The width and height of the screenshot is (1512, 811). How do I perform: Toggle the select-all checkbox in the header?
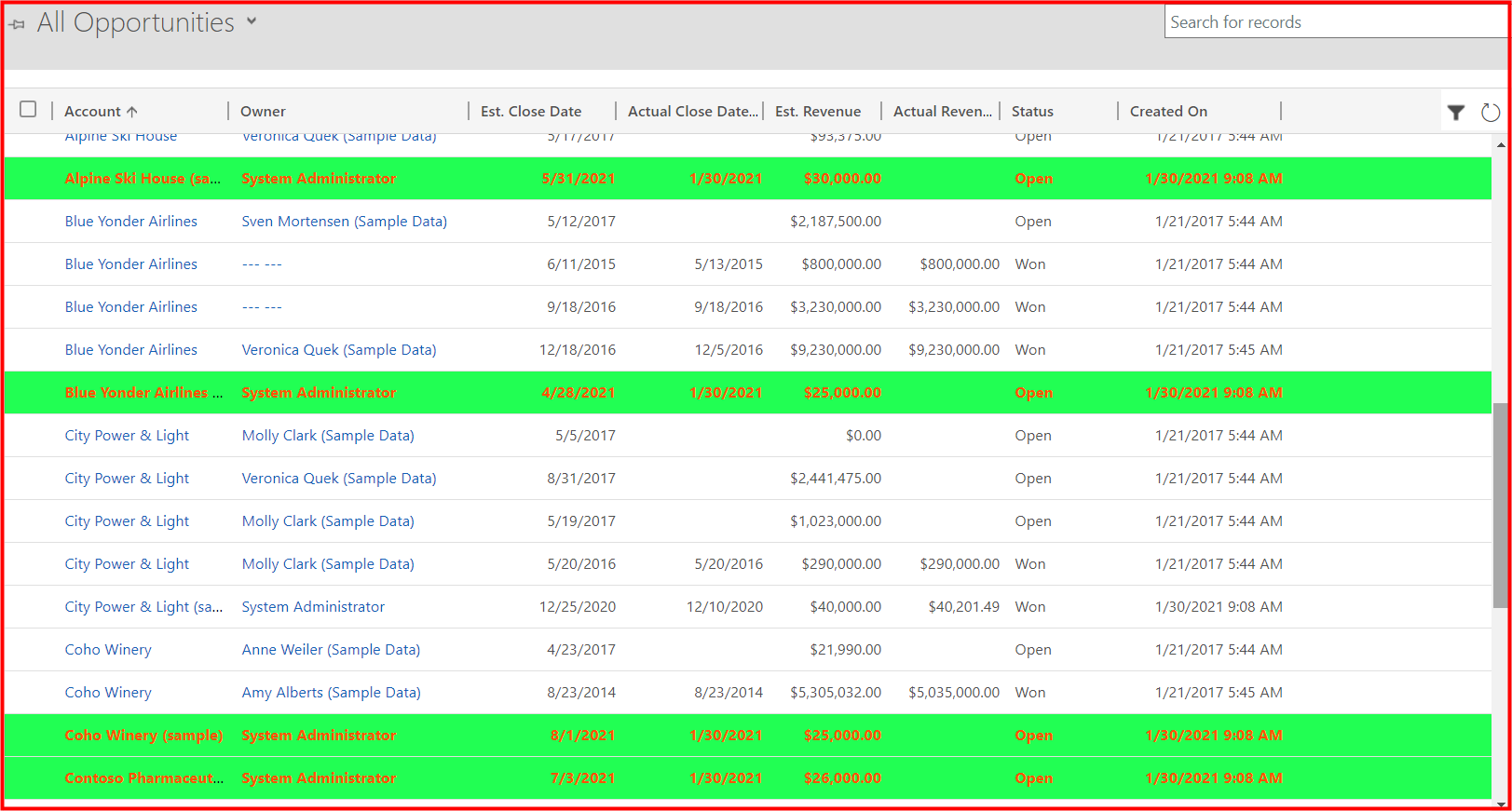tap(28, 110)
